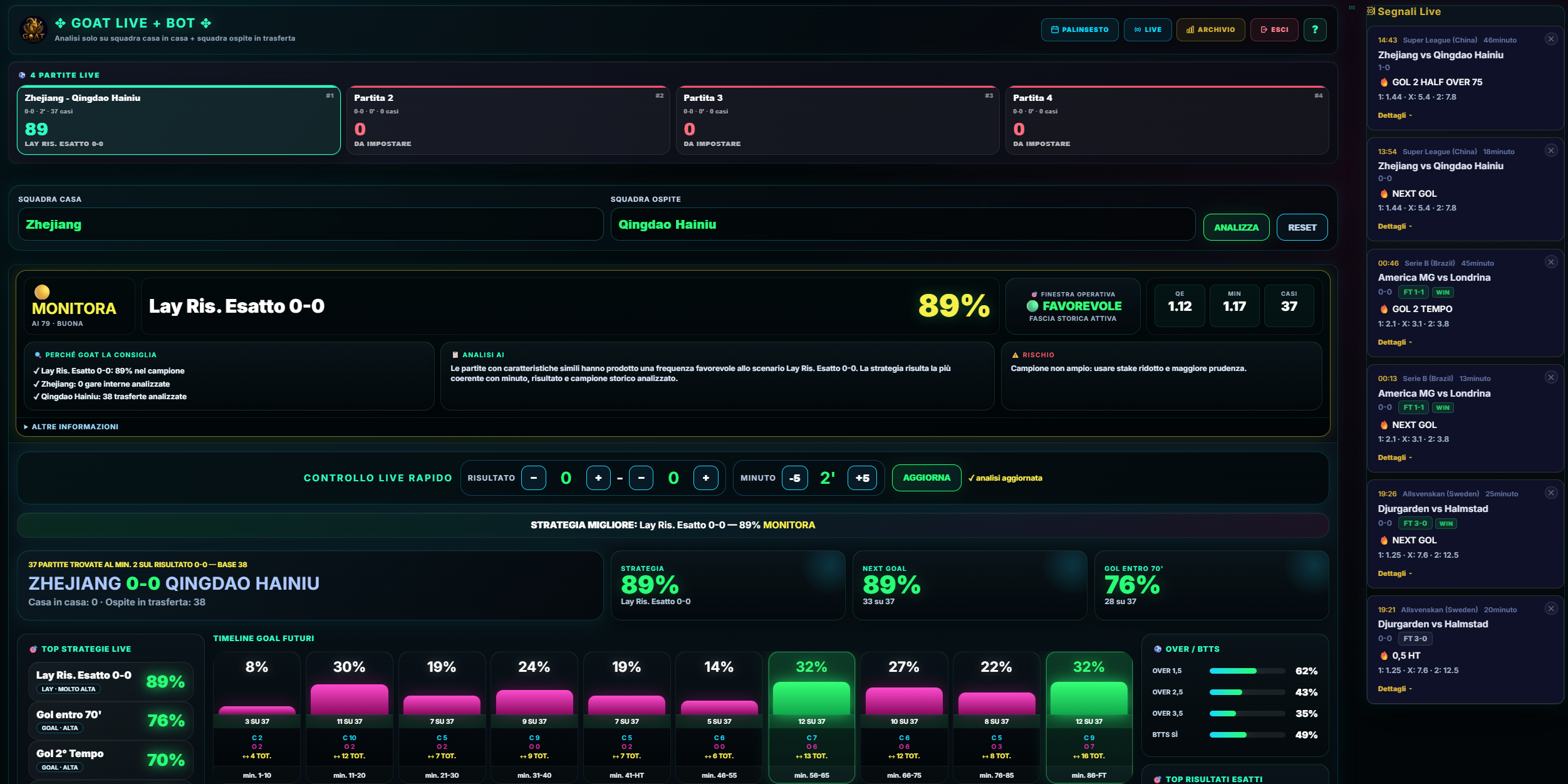Screen dimensions: 1568x784
Task: Click the OVER 2,5 progress bar
Action: pyautogui.click(x=1248, y=693)
